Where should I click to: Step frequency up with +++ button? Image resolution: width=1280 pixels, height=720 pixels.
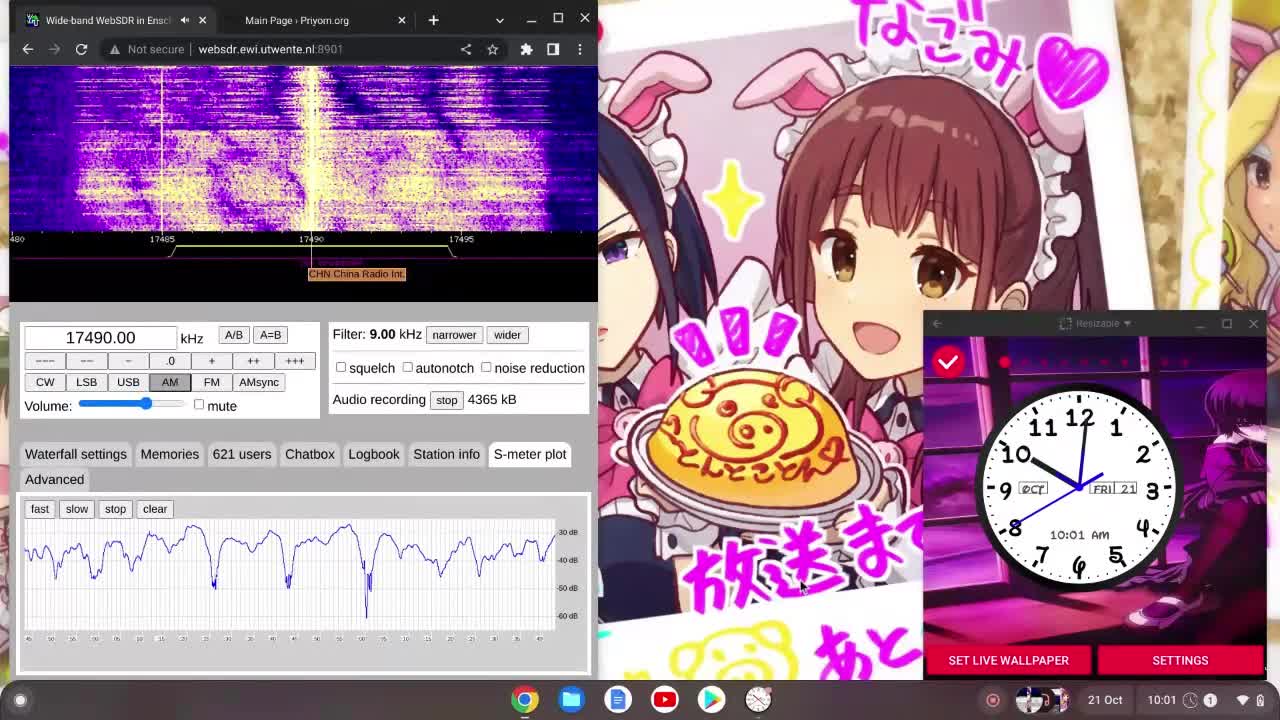pyautogui.click(x=294, y=361)
